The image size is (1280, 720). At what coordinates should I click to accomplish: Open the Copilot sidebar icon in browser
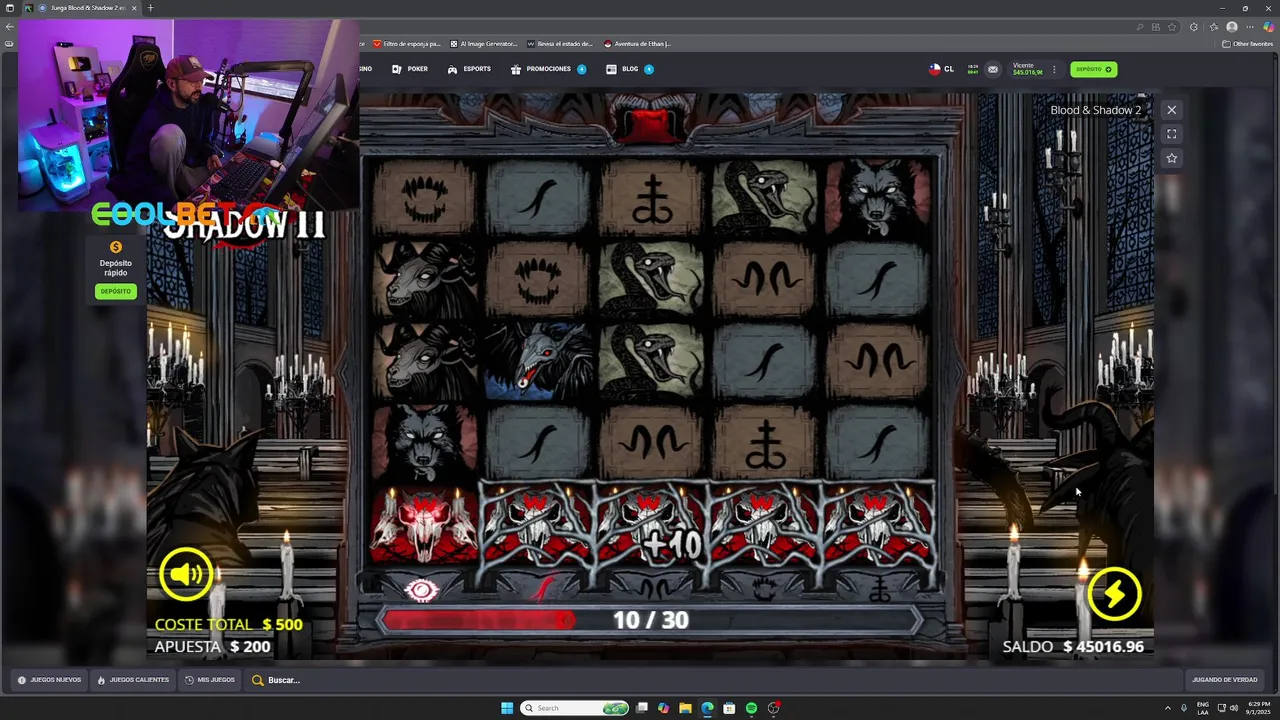[x=1268, y=27]
